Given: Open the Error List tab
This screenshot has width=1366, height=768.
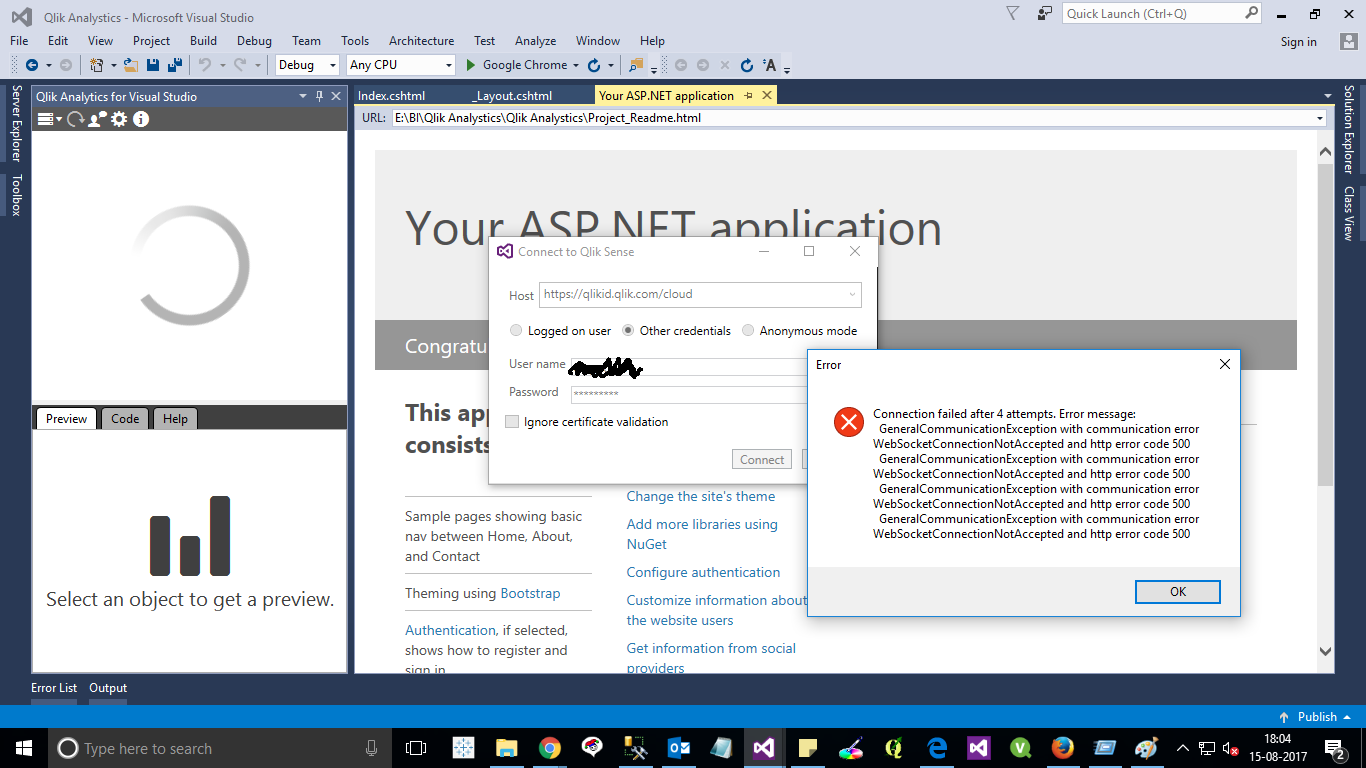Looking at the screenshot, I should [54, 688].
